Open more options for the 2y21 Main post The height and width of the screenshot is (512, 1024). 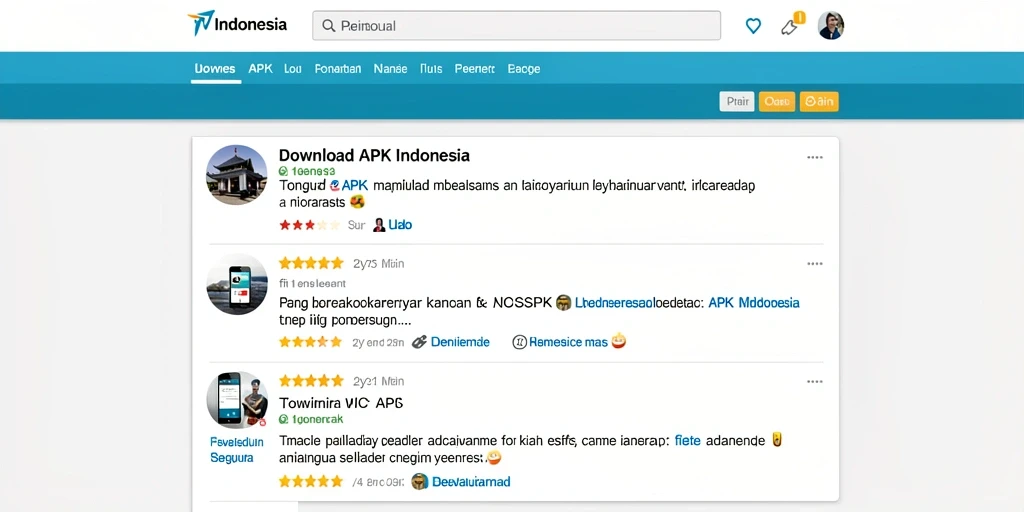tap(814, 381)
